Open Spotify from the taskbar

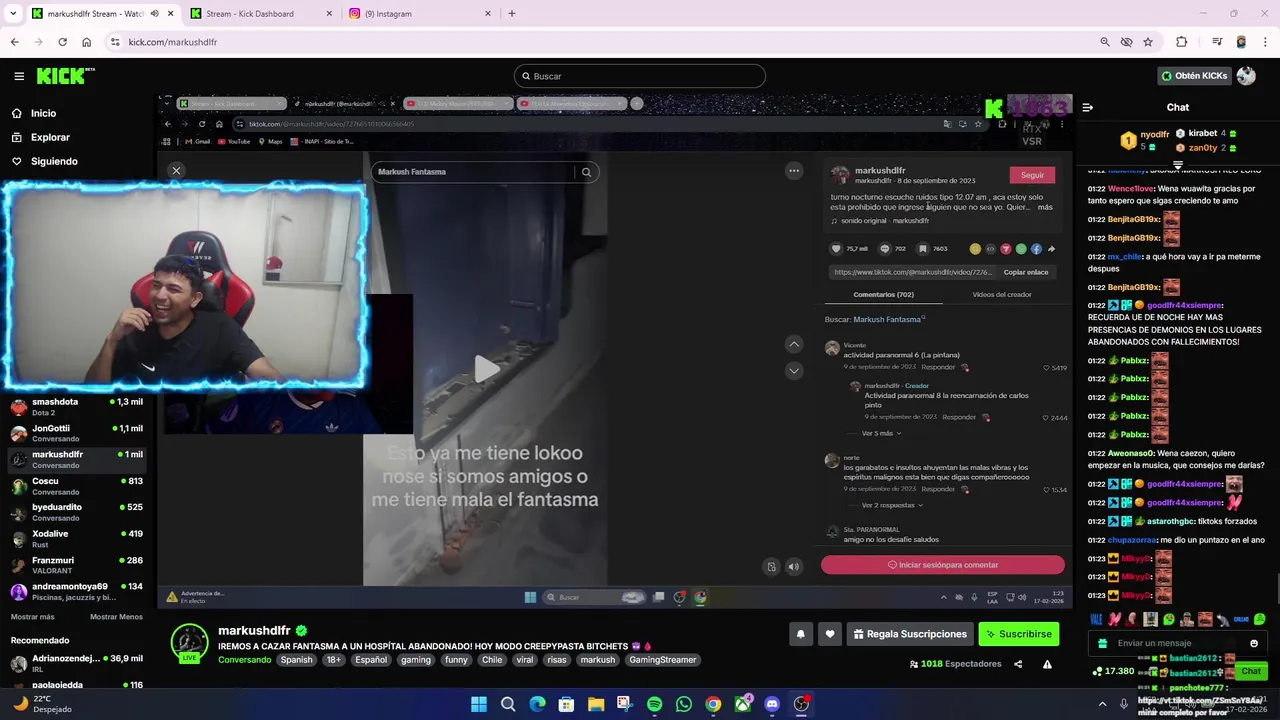pos(654,704)
